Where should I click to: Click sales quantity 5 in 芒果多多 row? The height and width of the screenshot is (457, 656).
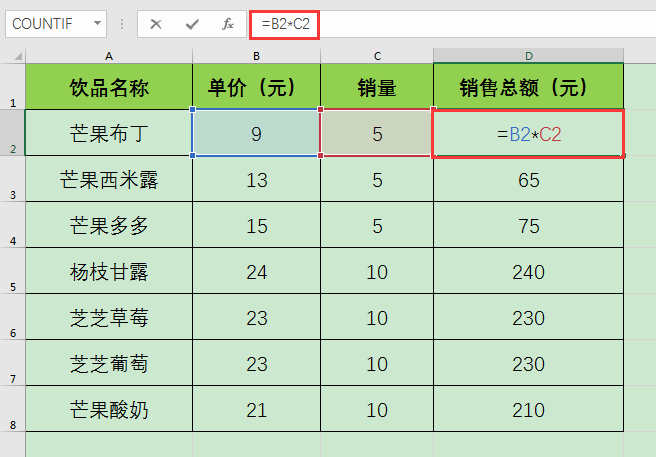377,225
